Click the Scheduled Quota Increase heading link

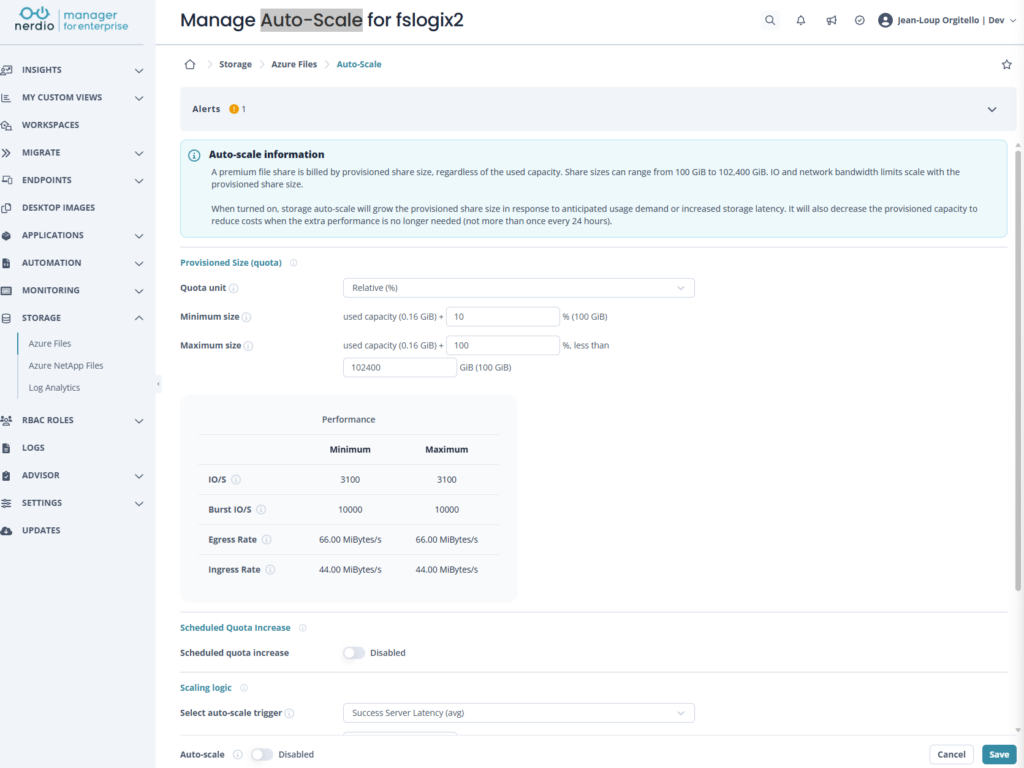point(235,628)
